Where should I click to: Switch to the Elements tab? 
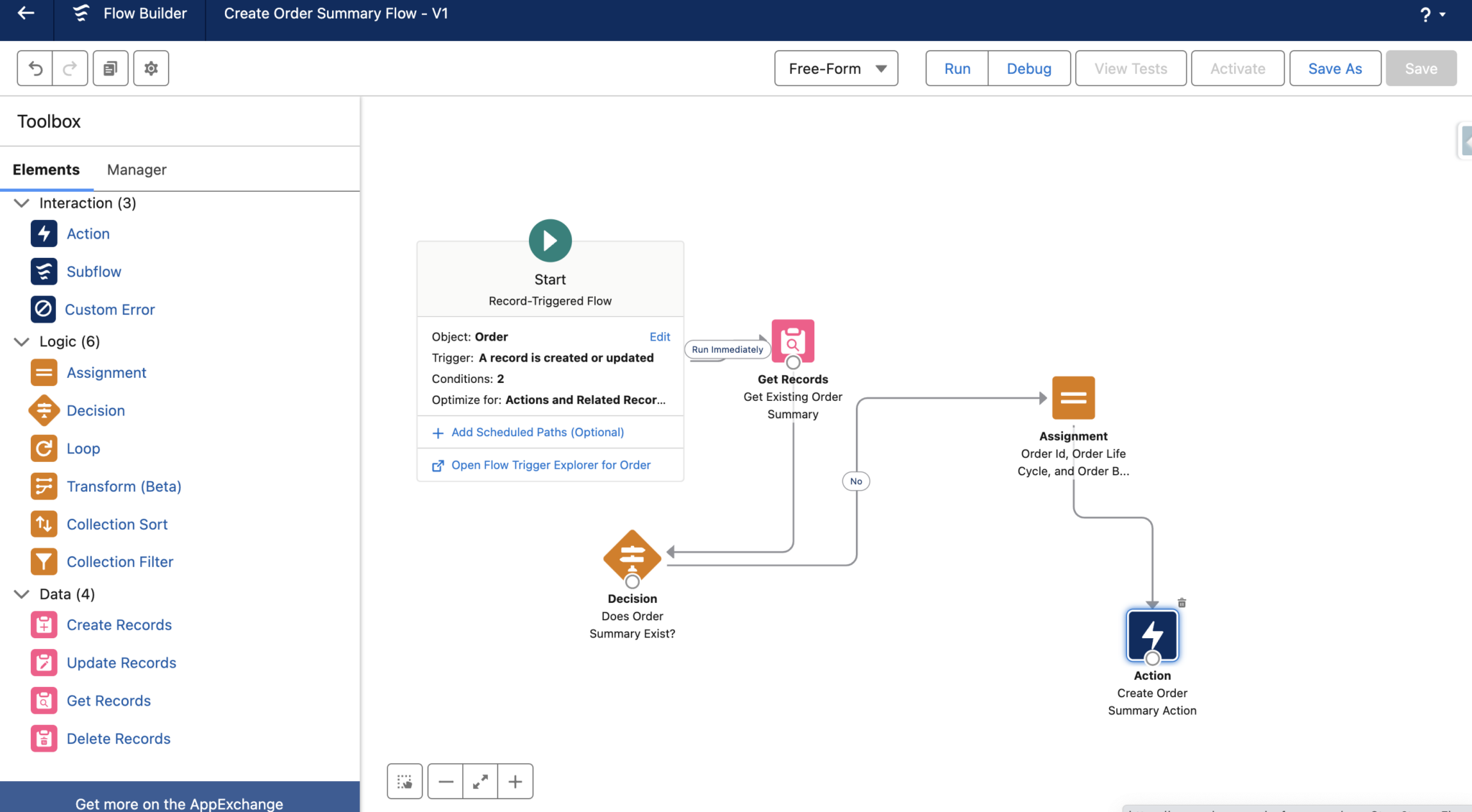(46, 170)
